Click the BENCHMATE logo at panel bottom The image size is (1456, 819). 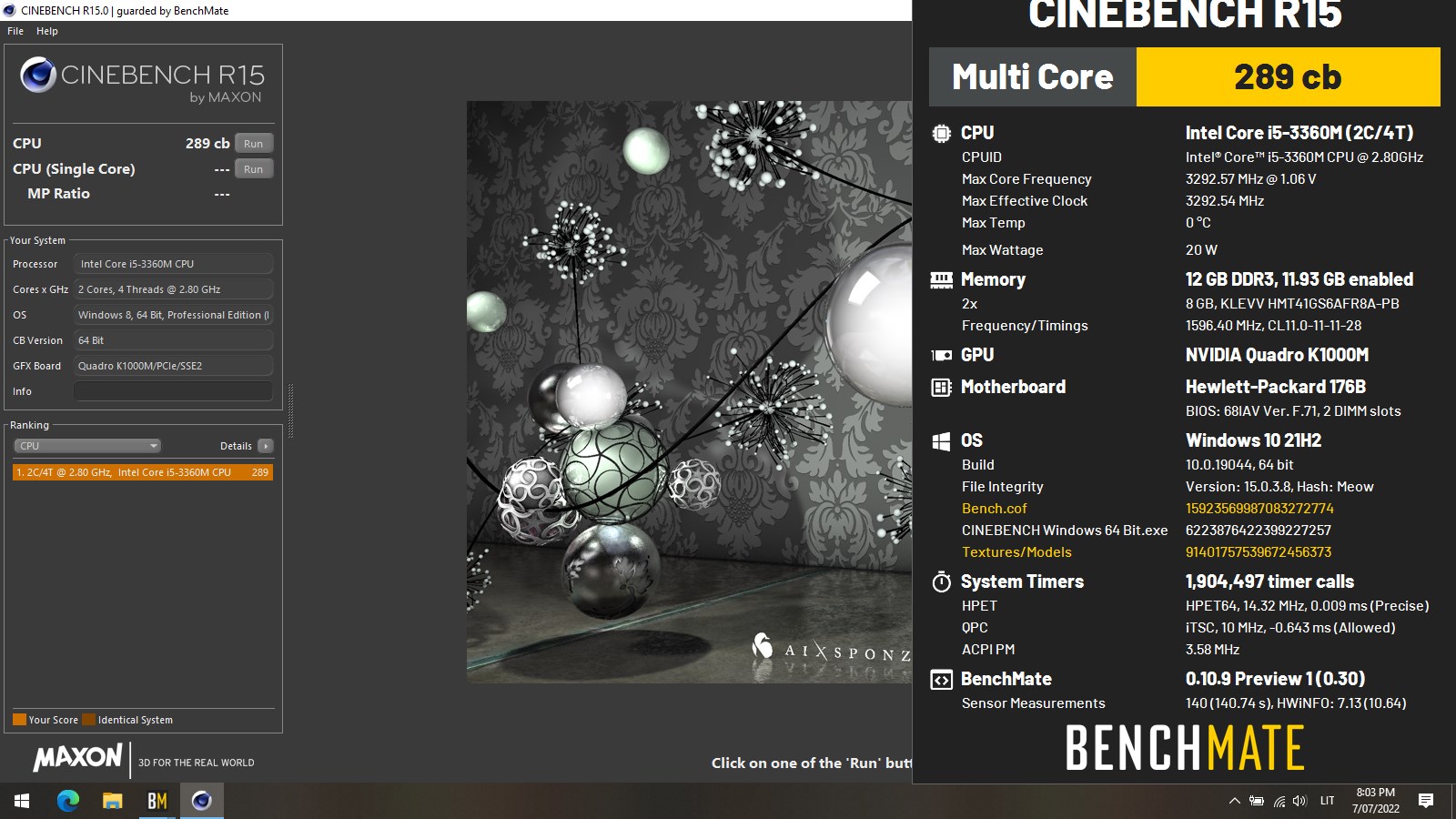[1185, 748]
